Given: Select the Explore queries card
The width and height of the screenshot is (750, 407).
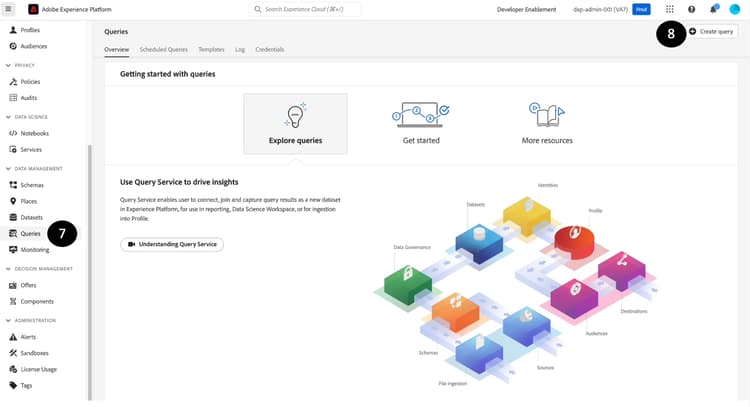Looking at the screenshot, I should [x=296, y=123].
